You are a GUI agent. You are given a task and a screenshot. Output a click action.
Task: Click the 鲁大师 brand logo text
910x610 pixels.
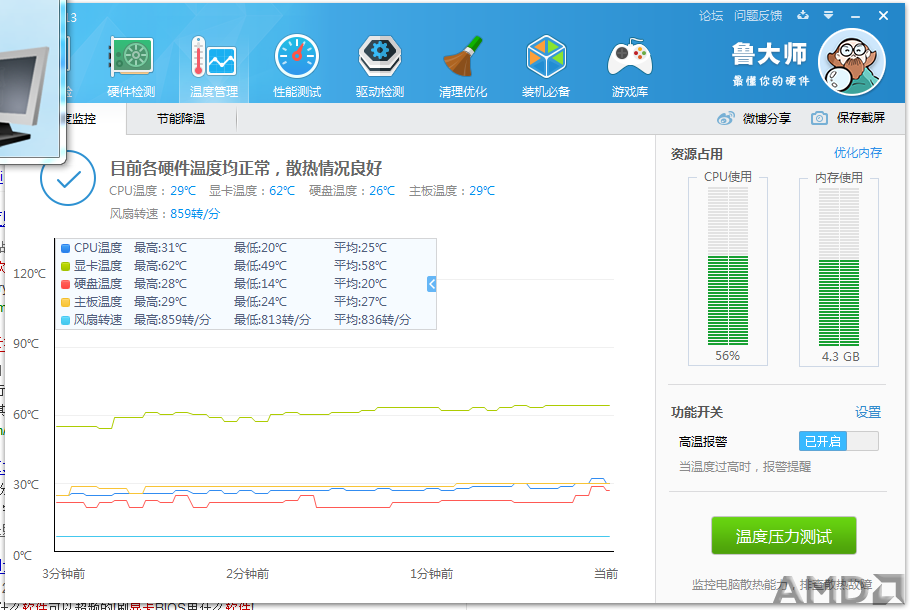point(769,54)
